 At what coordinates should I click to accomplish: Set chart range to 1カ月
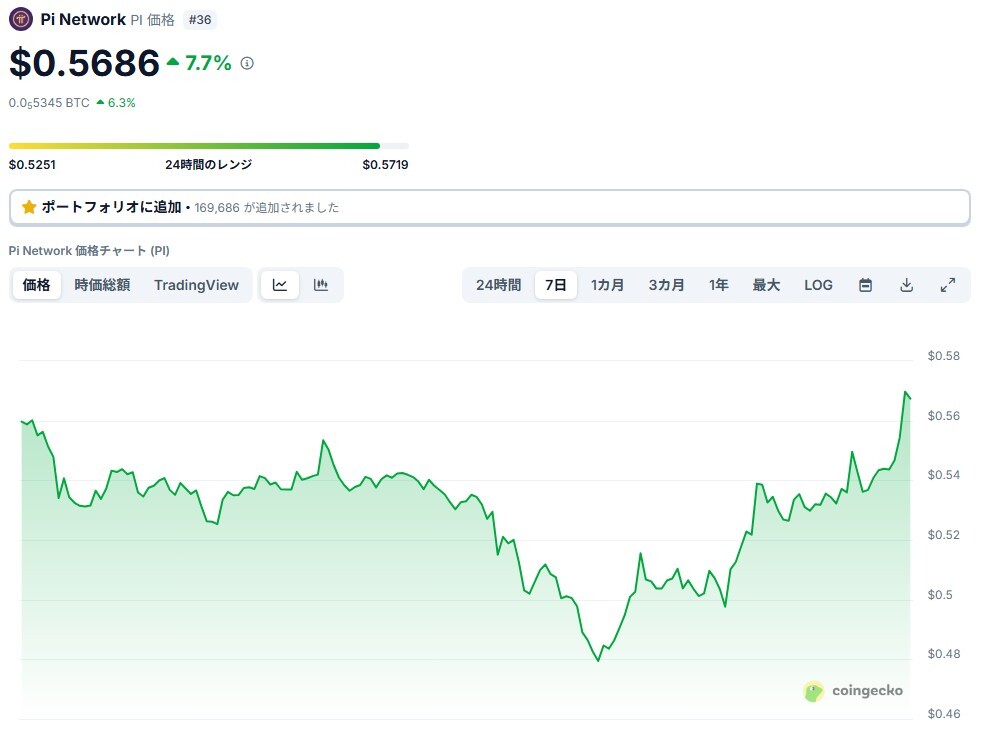coord(607,285)
